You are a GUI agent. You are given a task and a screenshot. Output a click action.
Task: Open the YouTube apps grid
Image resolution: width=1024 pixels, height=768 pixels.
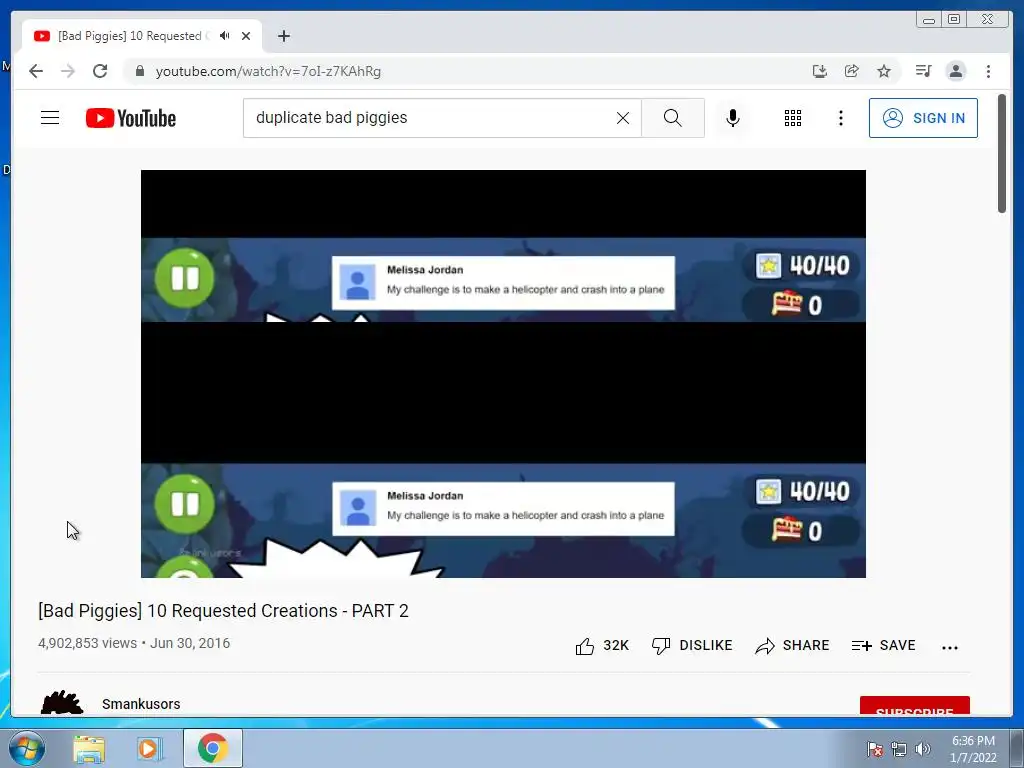coord(793,118)
